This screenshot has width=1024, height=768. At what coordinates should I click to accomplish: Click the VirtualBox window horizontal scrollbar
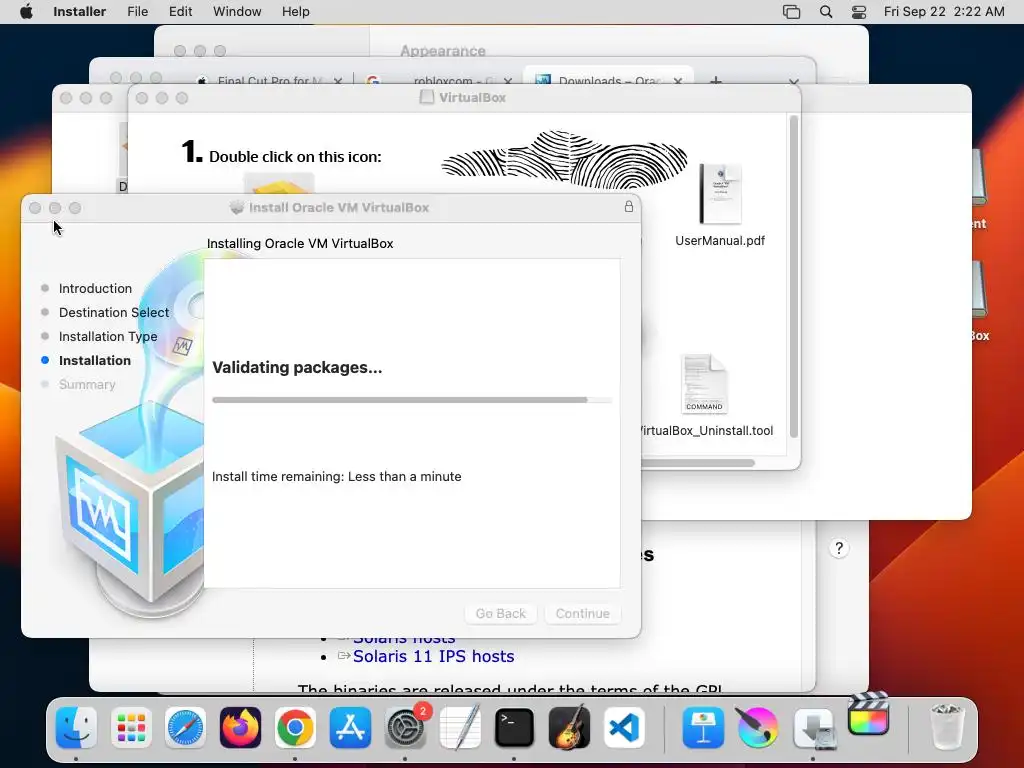697,463
